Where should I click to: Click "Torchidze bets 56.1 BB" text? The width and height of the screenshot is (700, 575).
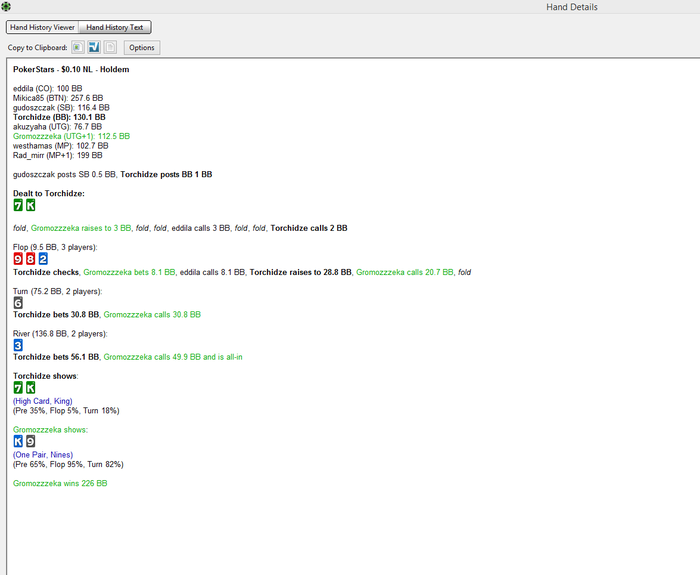coord(56,357)
